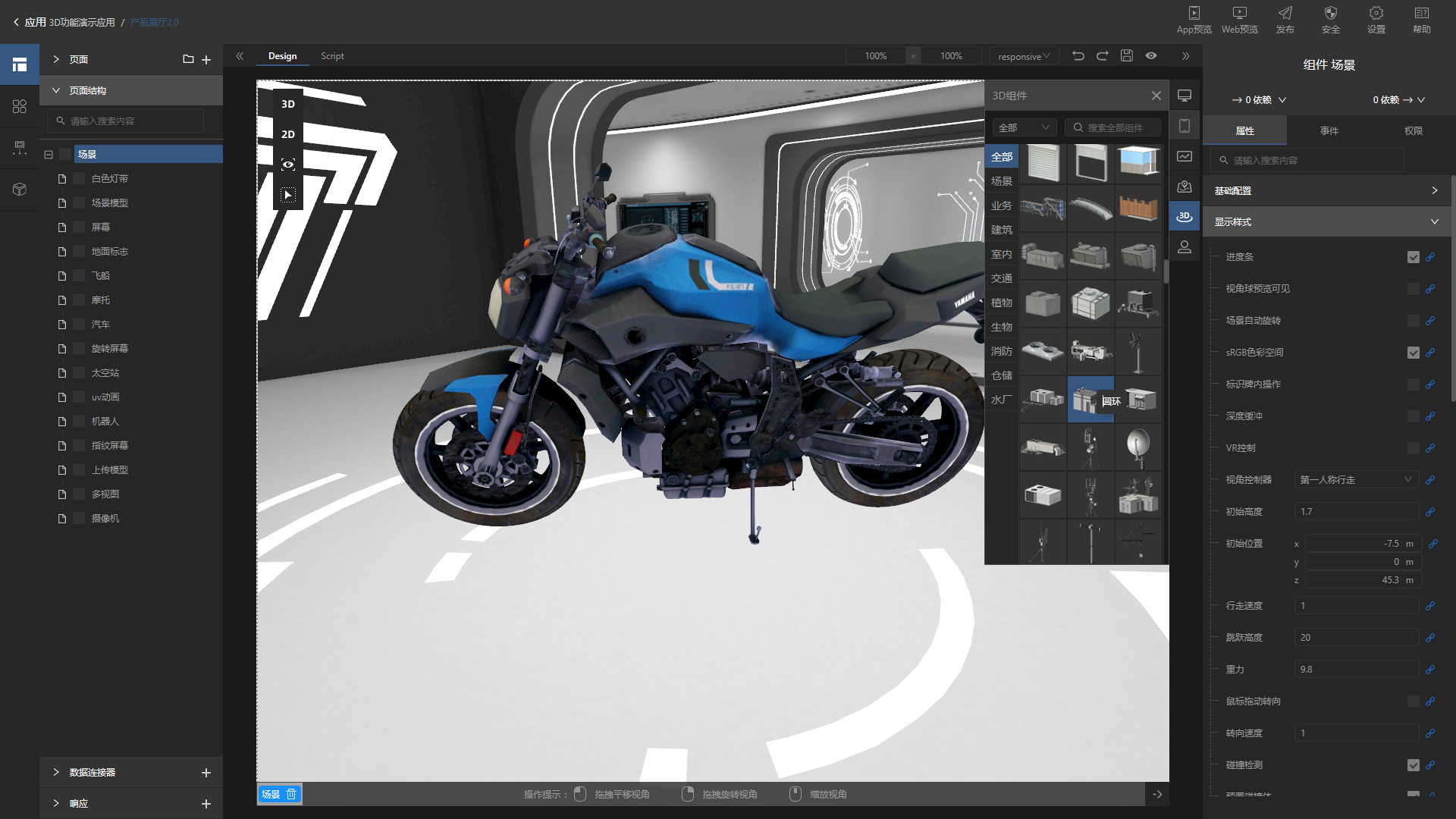Select the chart component category icon
Viewport: 1456px width, 819px height.
(x=1185, y=156)
